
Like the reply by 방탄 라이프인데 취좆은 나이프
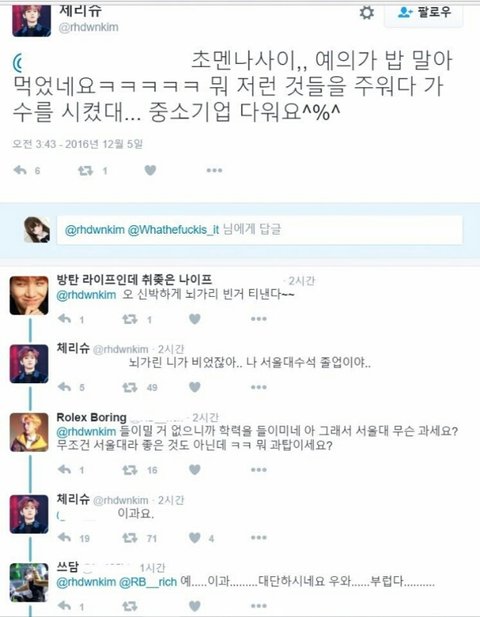(x=195, y=319)
